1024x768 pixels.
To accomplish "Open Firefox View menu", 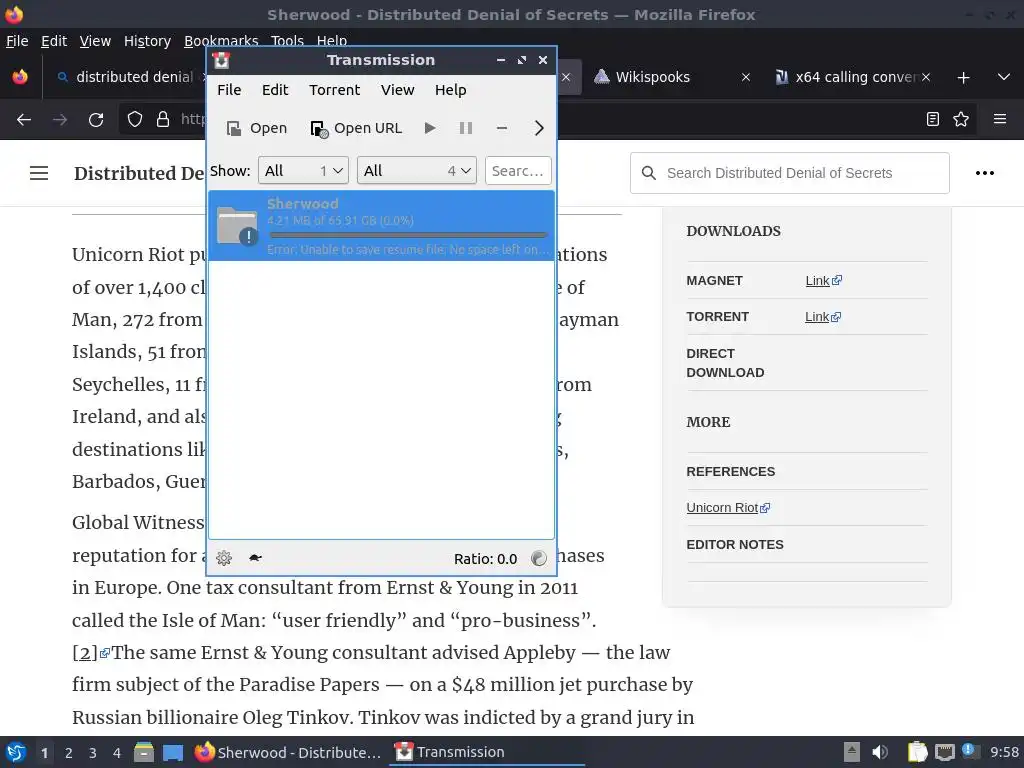I will [95, 41].
